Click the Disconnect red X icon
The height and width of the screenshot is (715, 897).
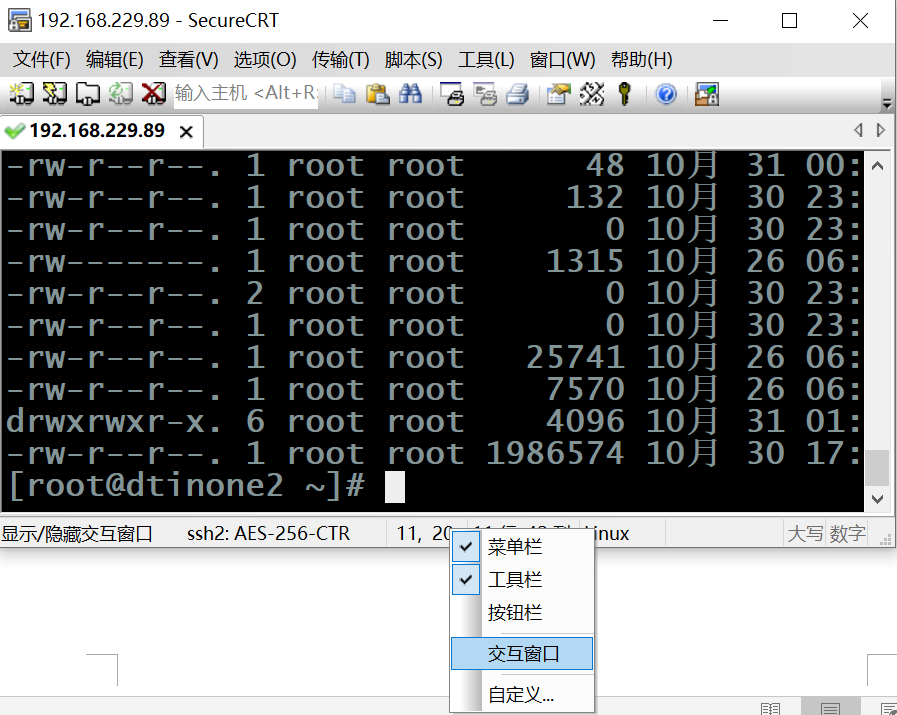coord(153,94)
